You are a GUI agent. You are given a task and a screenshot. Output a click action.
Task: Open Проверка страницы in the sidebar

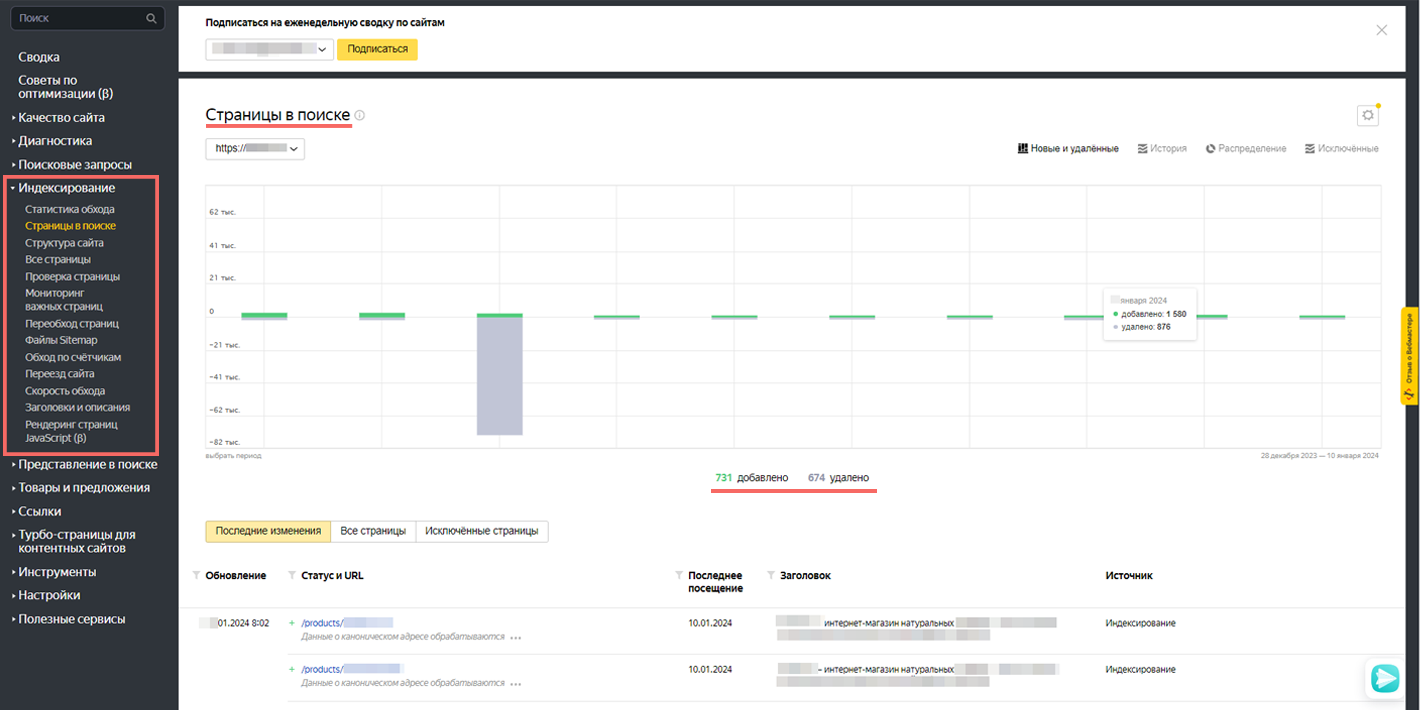click(x=72, y=276)
